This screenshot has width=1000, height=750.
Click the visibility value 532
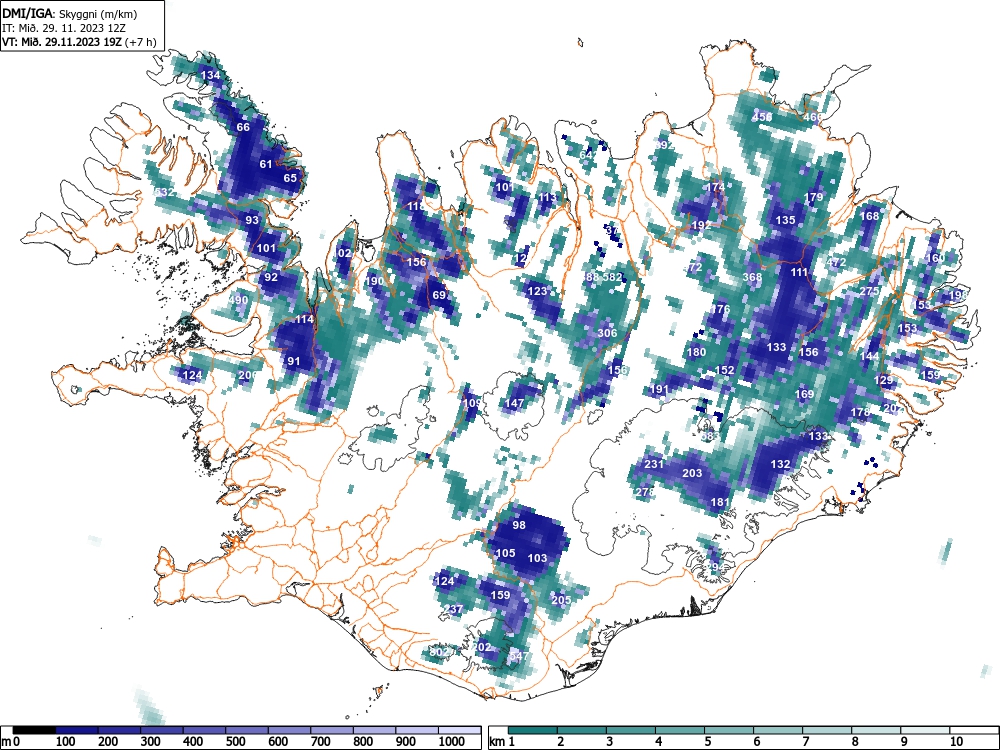[x=164, y=192]
